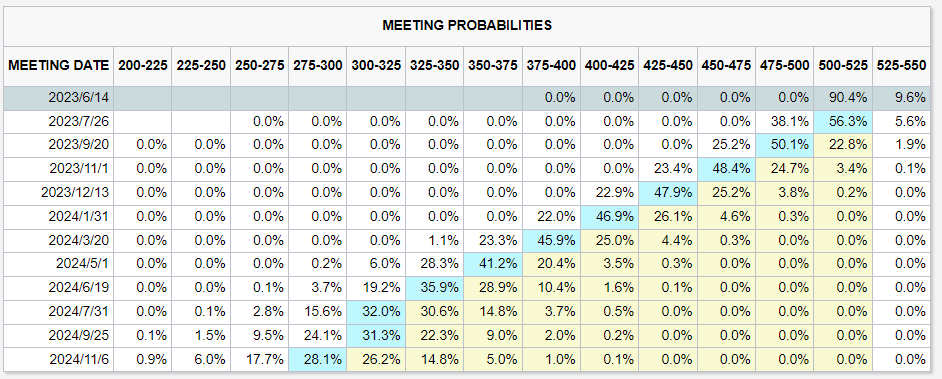Image resolution: width=942 pixels, height=379 pixels.
Task: Select the 525-550 column header
Action: pos(901,65)
